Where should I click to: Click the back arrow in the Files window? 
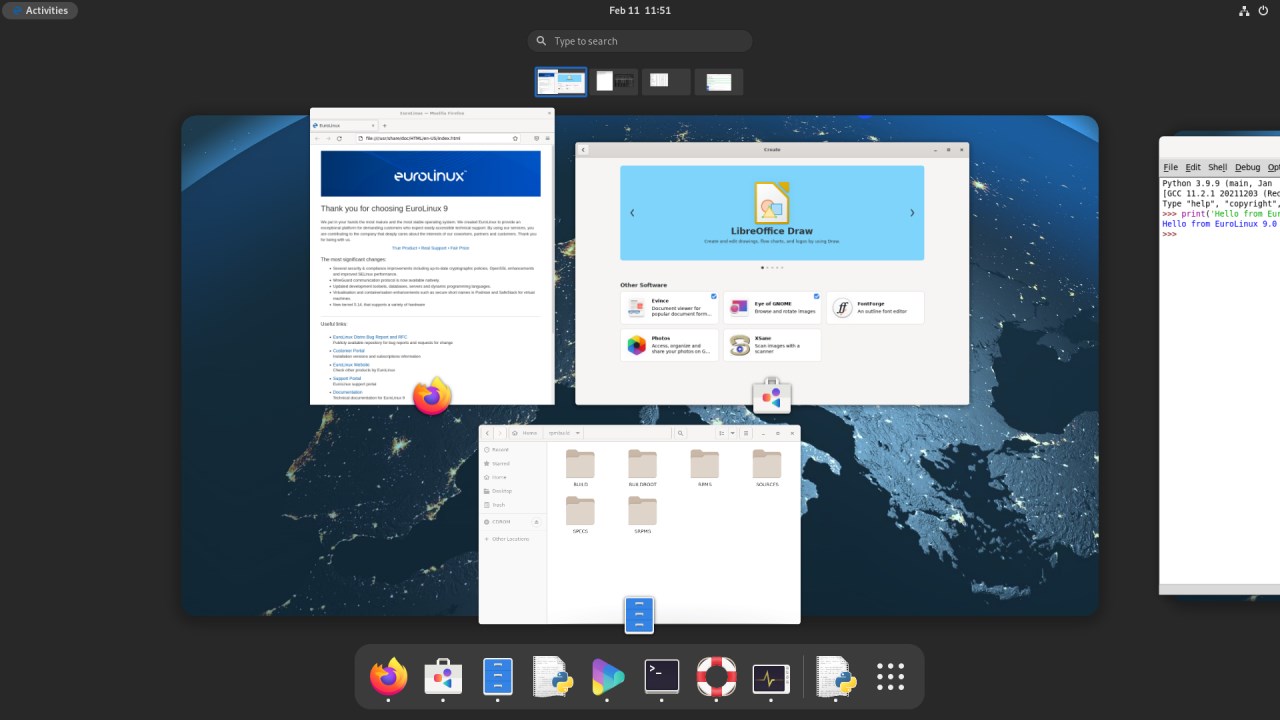(x=488, y=433)
